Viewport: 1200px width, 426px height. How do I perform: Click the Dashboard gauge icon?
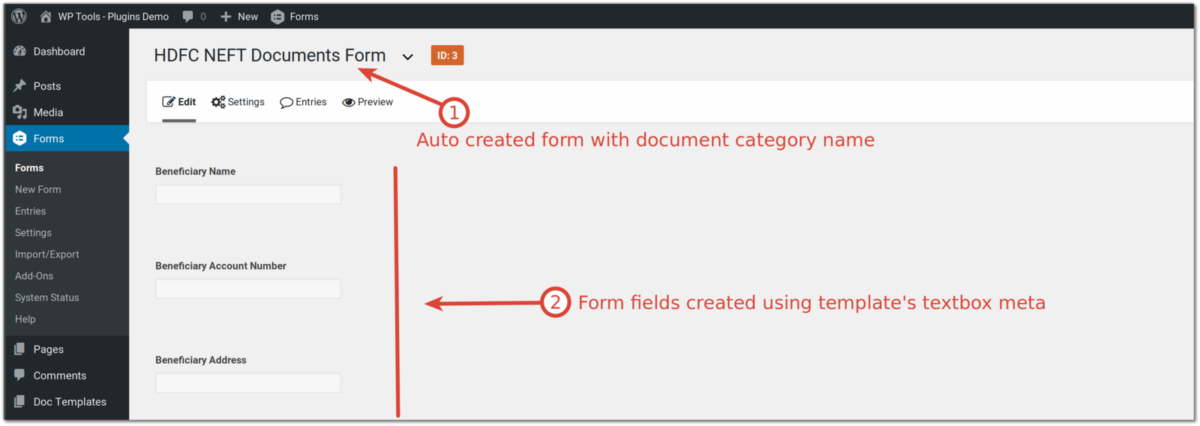(20, 51)
